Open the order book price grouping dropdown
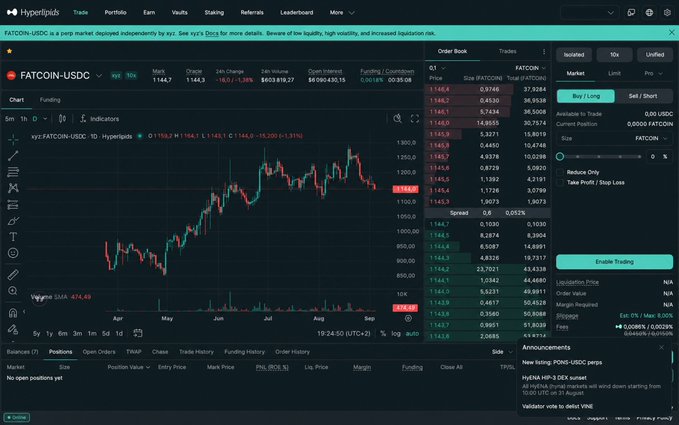This screenshot has height=425, width=679. click(437, 68)
